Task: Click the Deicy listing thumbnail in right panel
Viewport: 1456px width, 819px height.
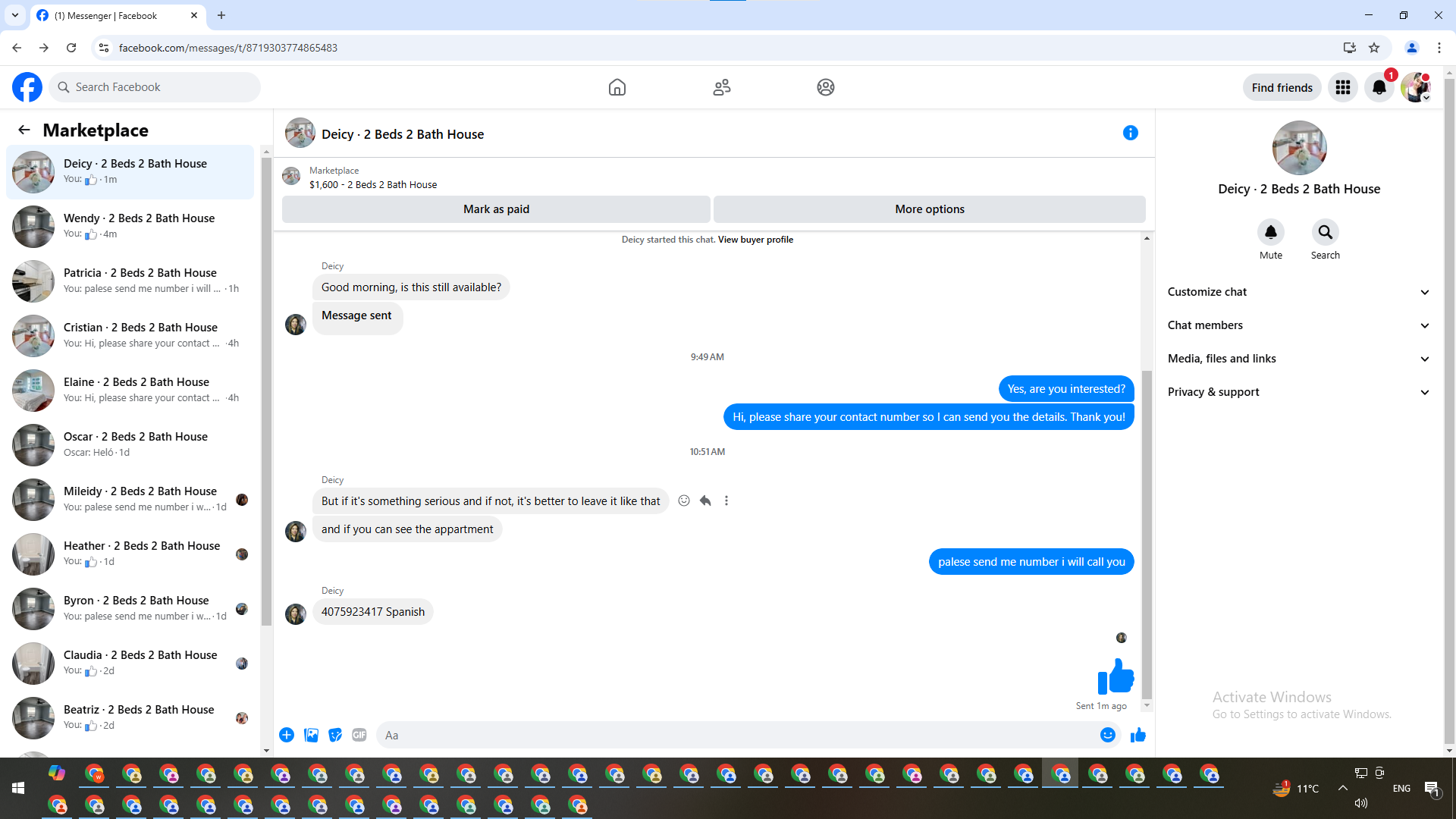Action: (x=1299, y=148)
